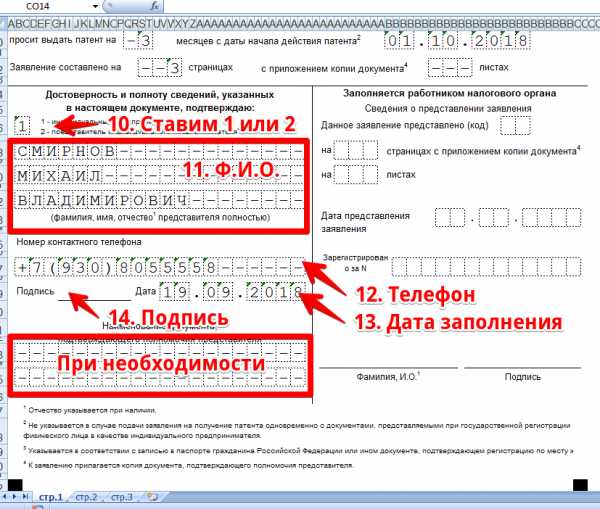Viewport: 600px width, 509px height.
Task: Click the 'Дата представления заявления' date cells
Action: point(508,217)
